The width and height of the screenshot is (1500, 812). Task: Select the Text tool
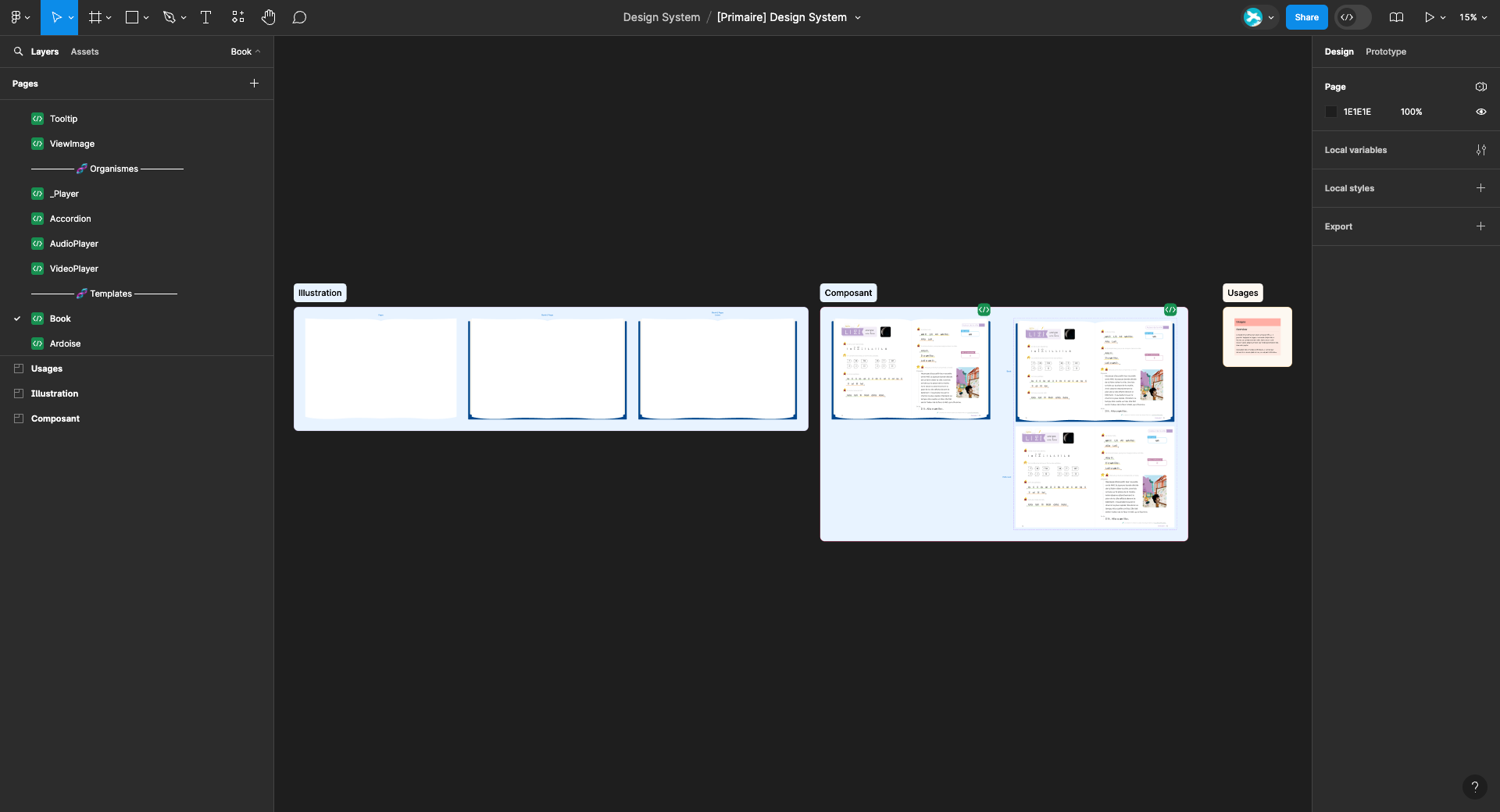(206, 17)
